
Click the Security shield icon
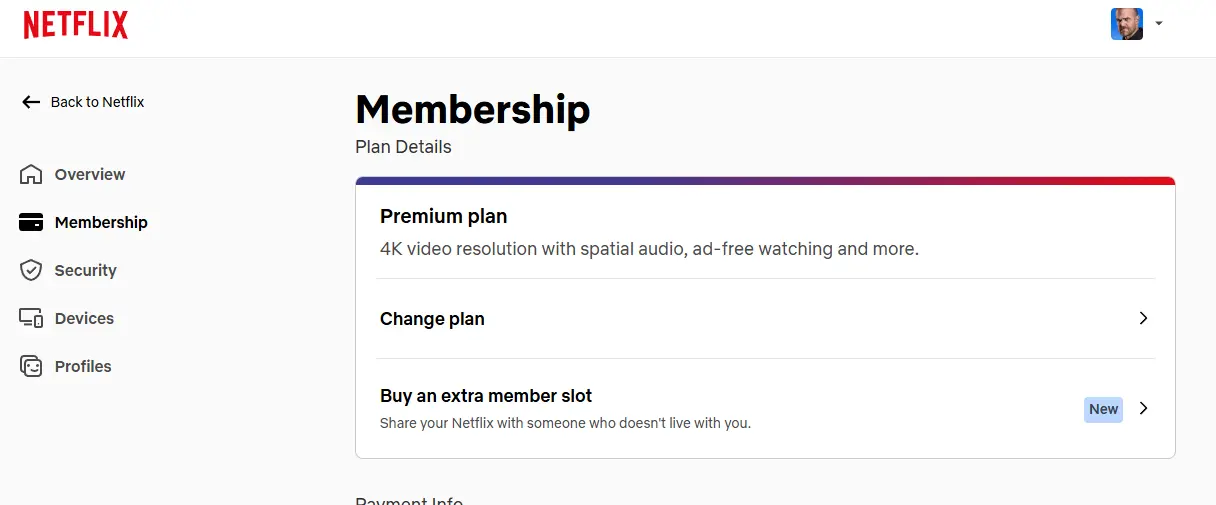pos(31,270)
